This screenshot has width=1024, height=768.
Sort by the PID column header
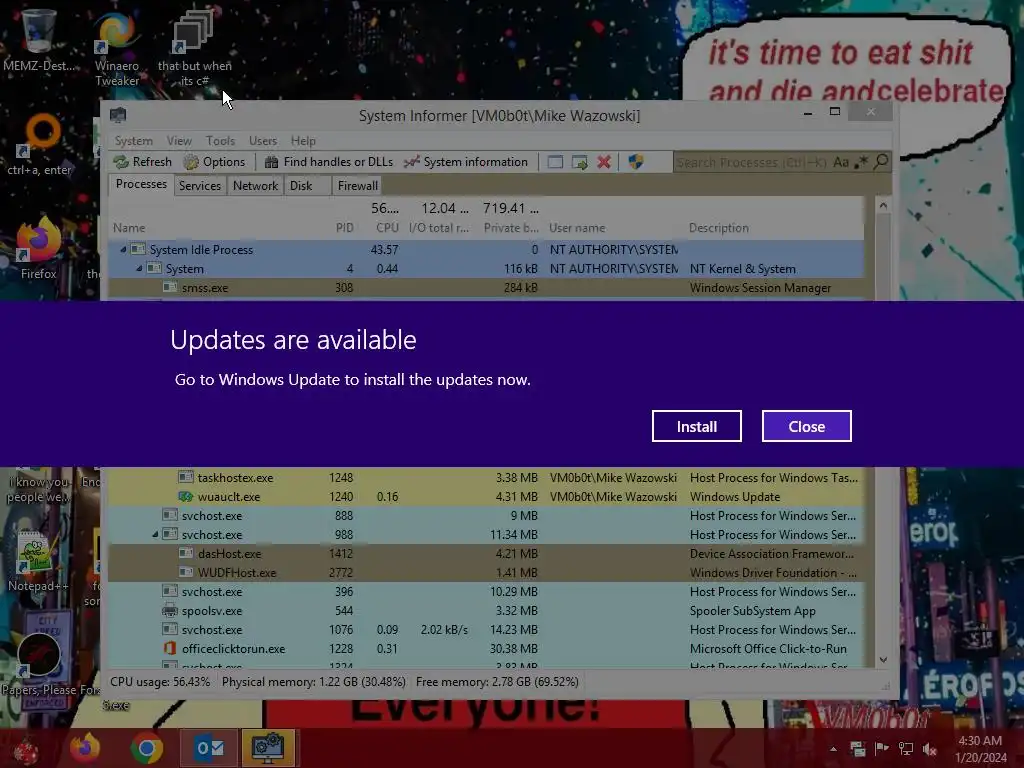(344, 228)
